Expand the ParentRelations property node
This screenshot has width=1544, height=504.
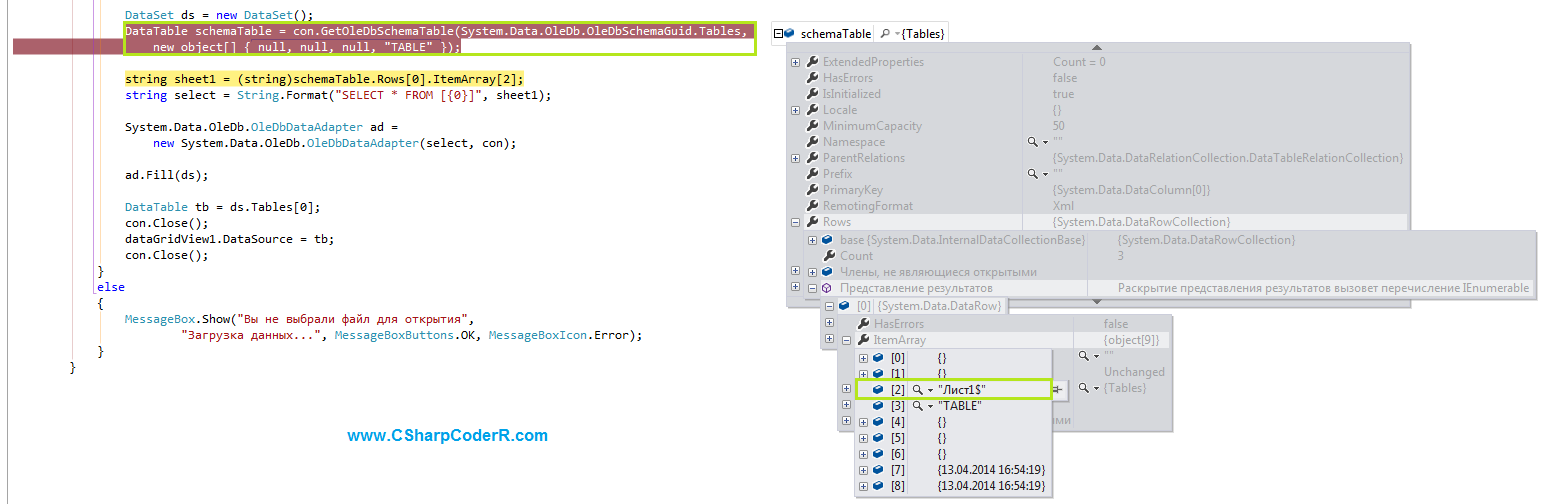tap(795, 158)
